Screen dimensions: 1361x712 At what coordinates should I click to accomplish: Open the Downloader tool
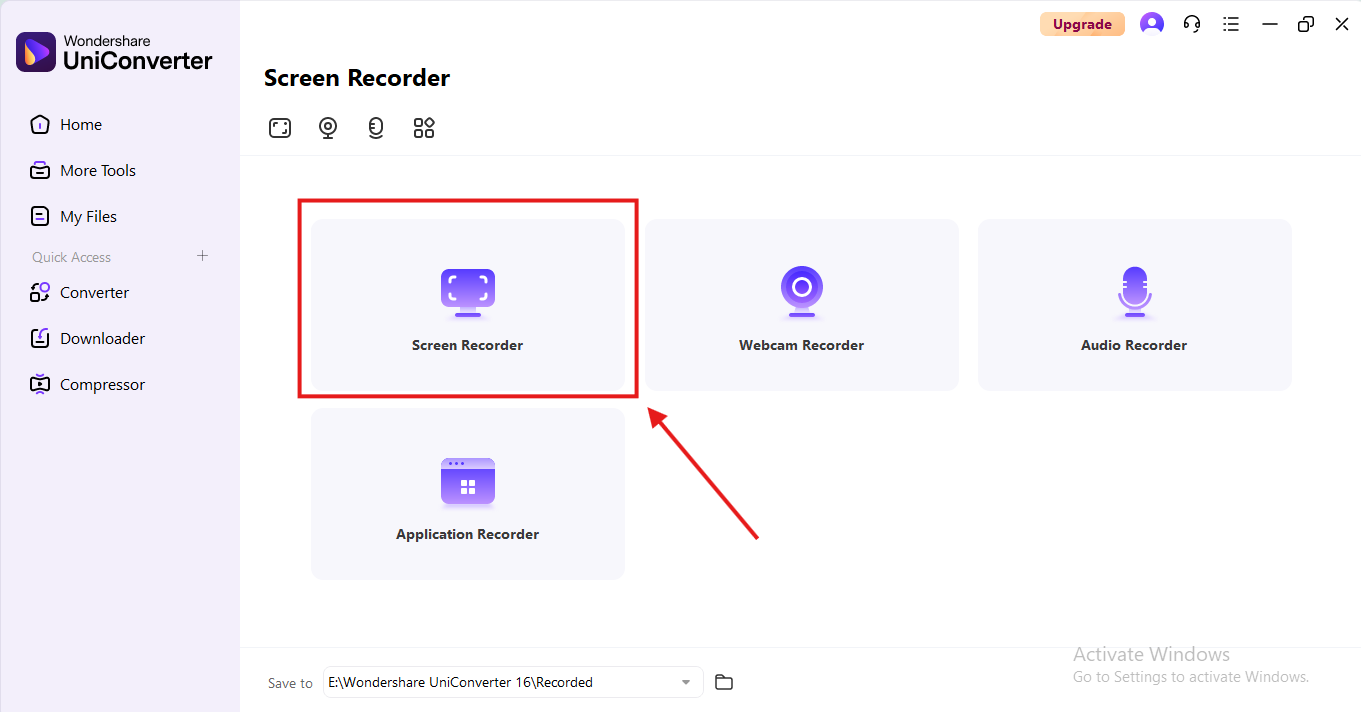click(x=88, y=339)
